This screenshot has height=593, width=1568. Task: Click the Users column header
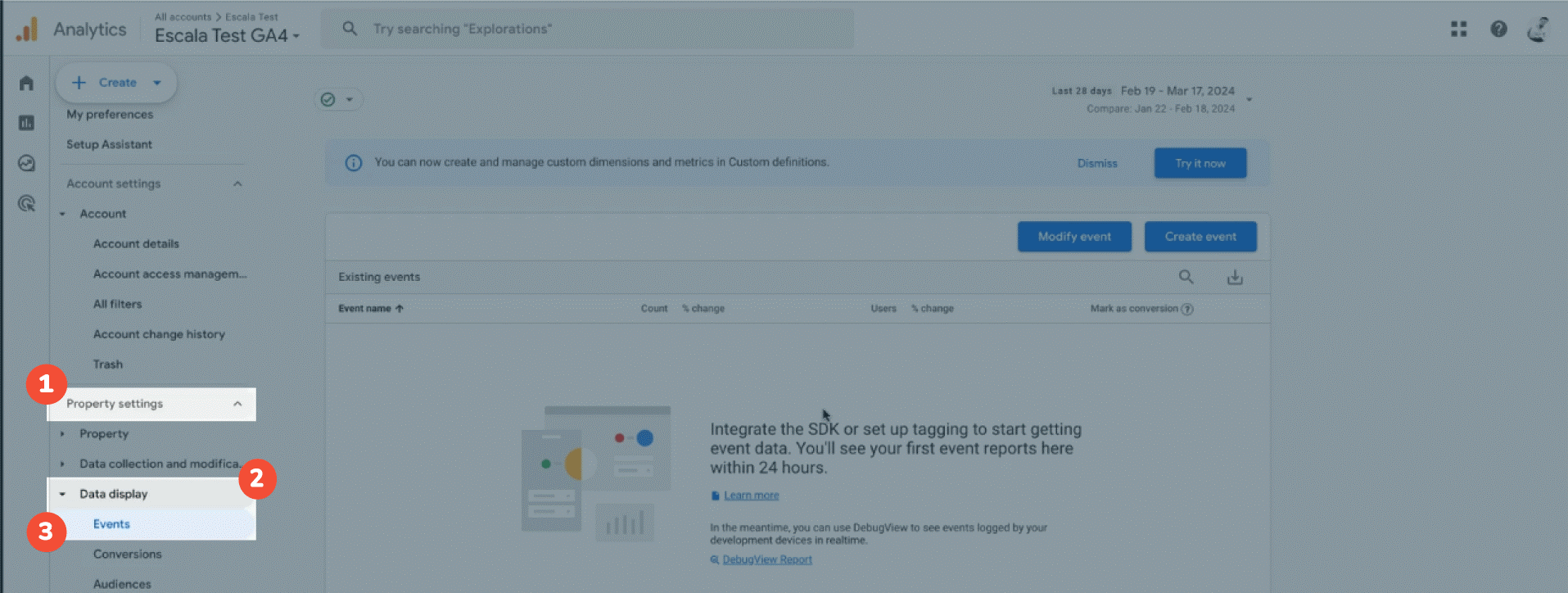pos(883,309)
